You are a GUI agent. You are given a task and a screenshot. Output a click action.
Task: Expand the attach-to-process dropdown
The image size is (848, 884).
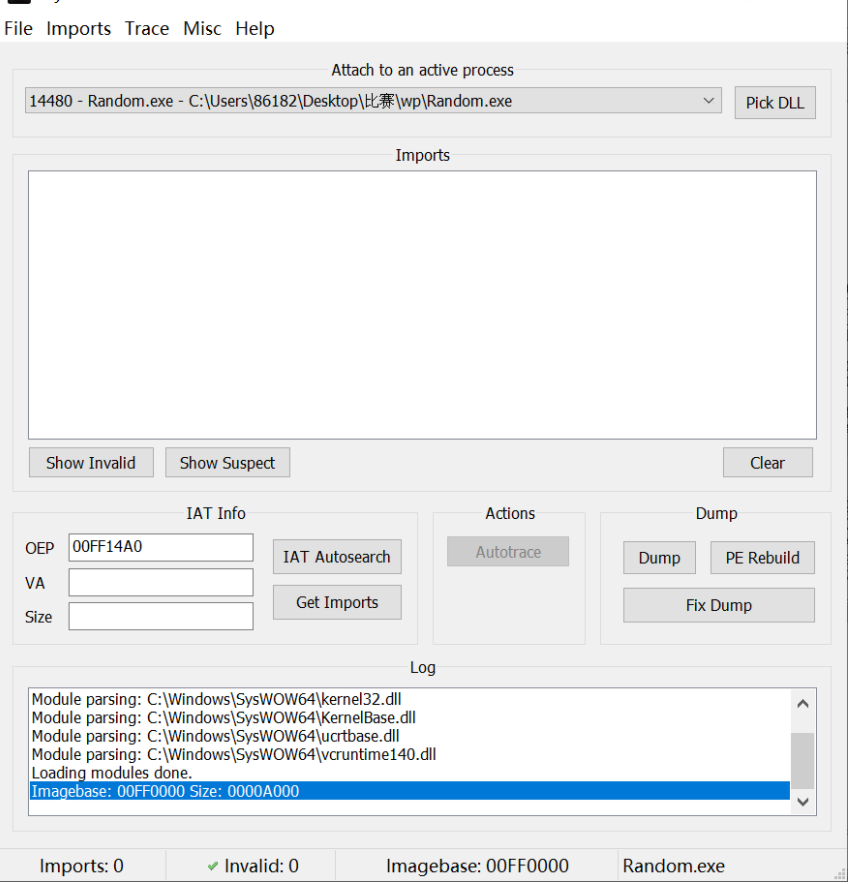(x=708, y=101)
